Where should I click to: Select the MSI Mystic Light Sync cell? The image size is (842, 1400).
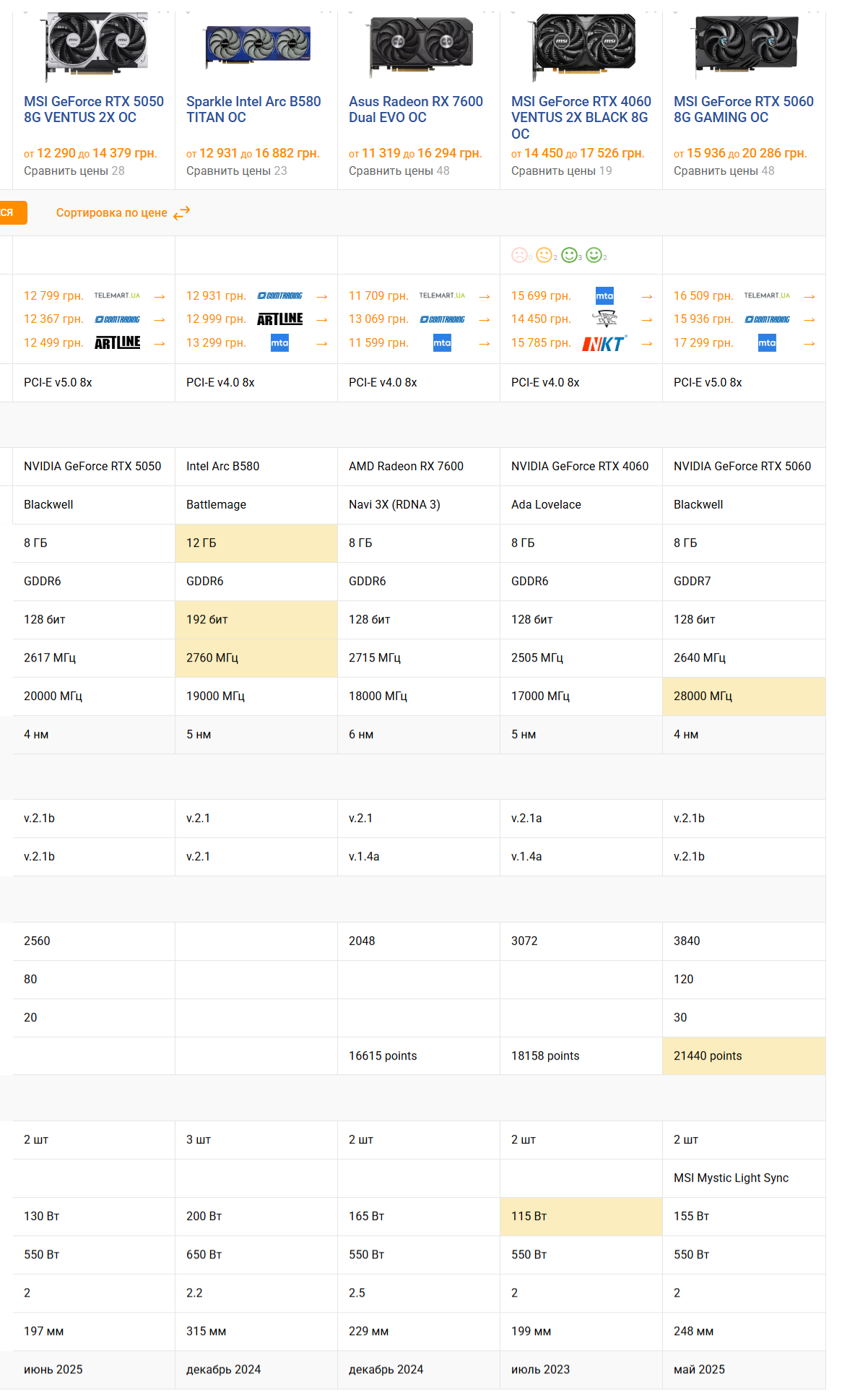(x=744, y=1178)
